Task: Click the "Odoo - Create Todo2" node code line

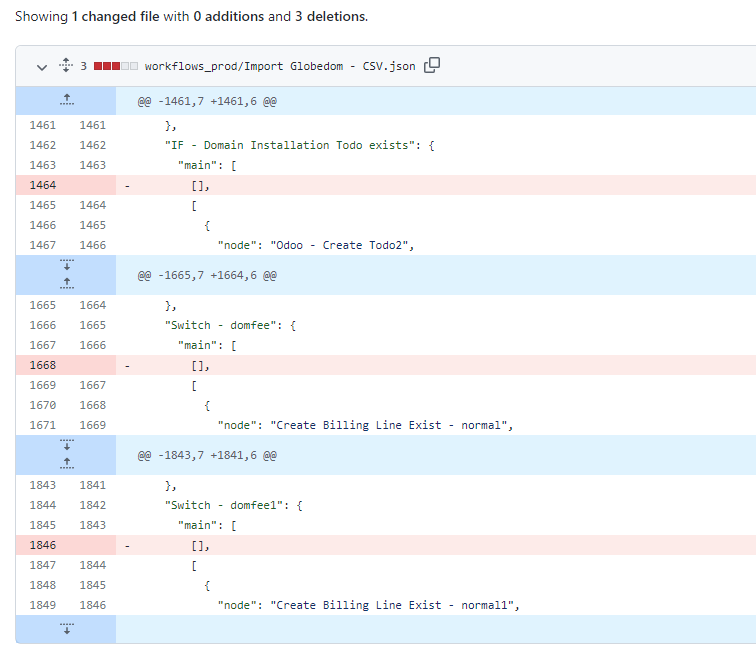Action: (315, 245)
